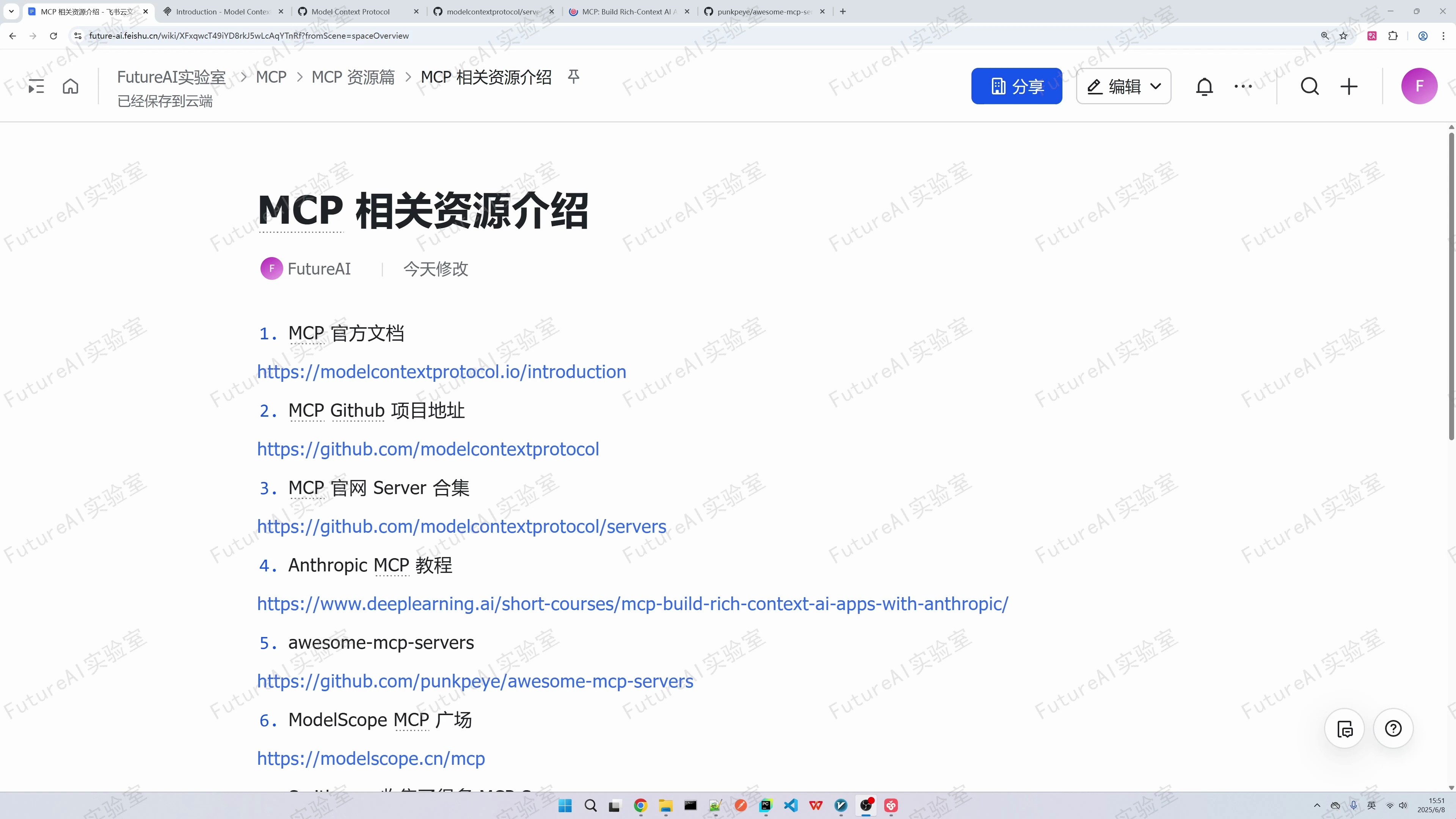Toggle the pin icon next to the page title

[x=573, y=77]
